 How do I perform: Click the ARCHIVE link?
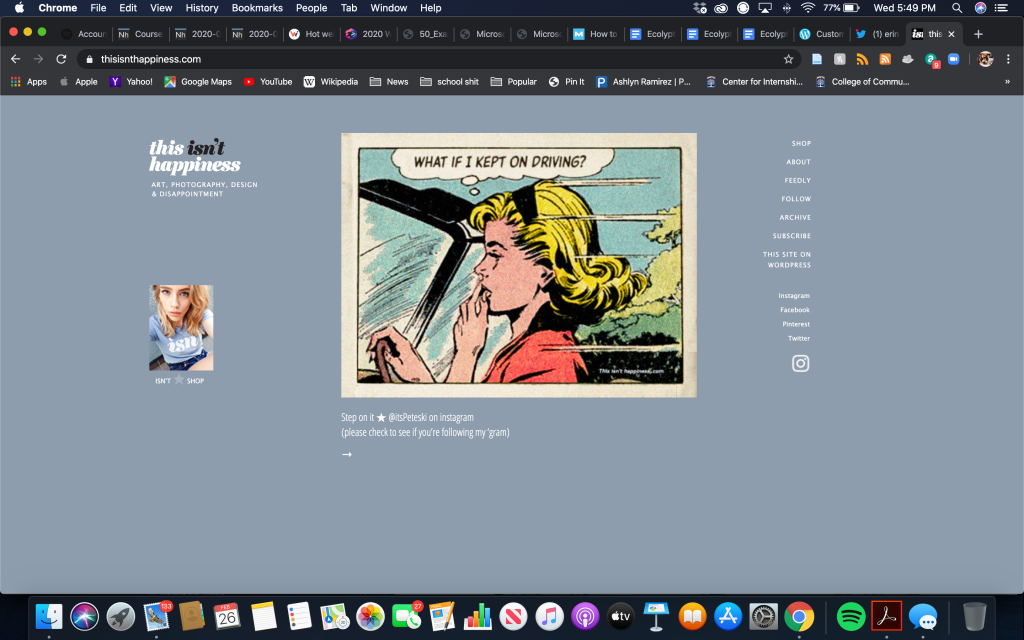(x=795, y=217)
